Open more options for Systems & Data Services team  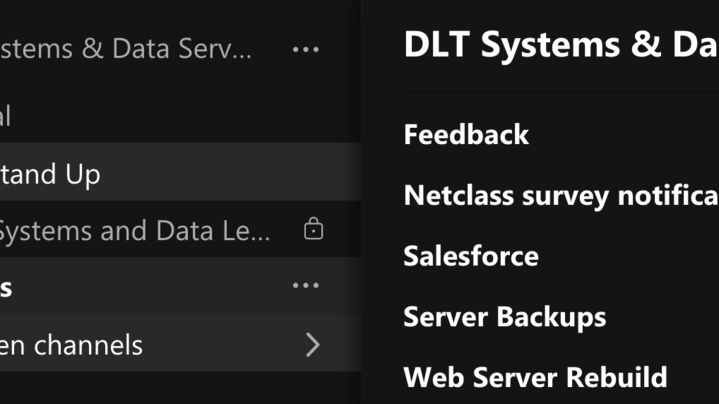(305, 48)
